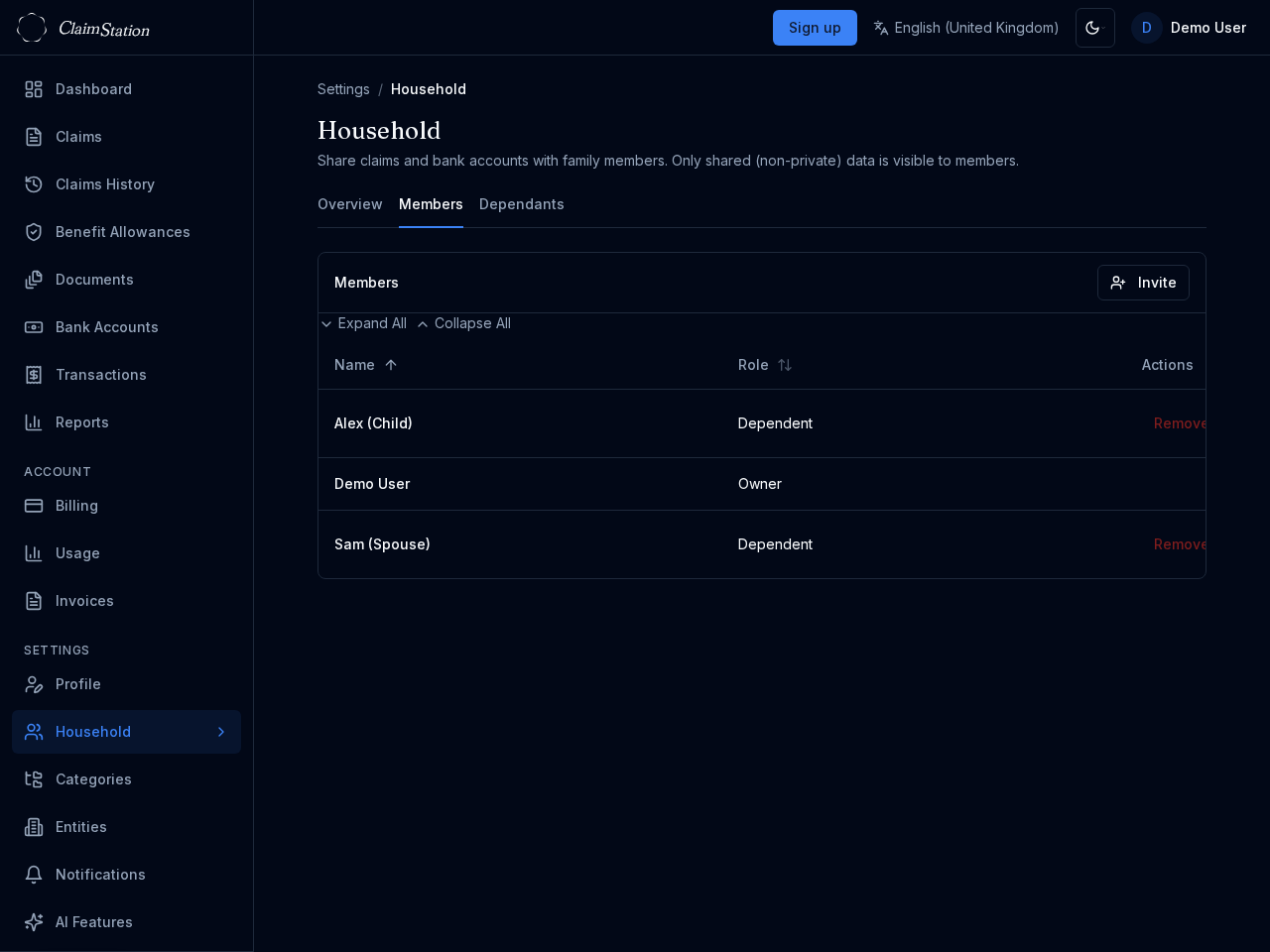1270x952 pixels.
Task: Click the Benefit Allowances shield icon
Action: (34, 232)
